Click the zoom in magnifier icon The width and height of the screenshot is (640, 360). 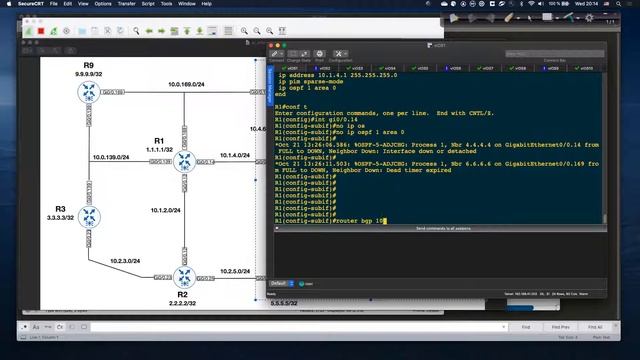click(x=244, y=31)
